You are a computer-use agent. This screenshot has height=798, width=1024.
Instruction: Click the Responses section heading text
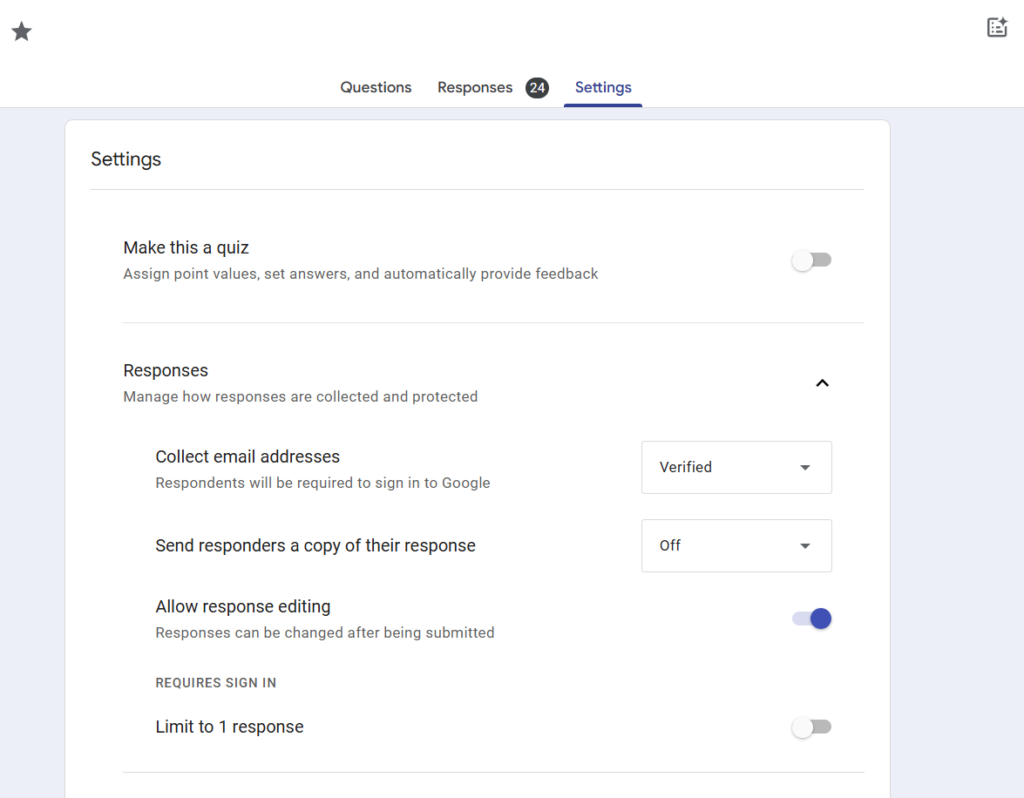166,371
